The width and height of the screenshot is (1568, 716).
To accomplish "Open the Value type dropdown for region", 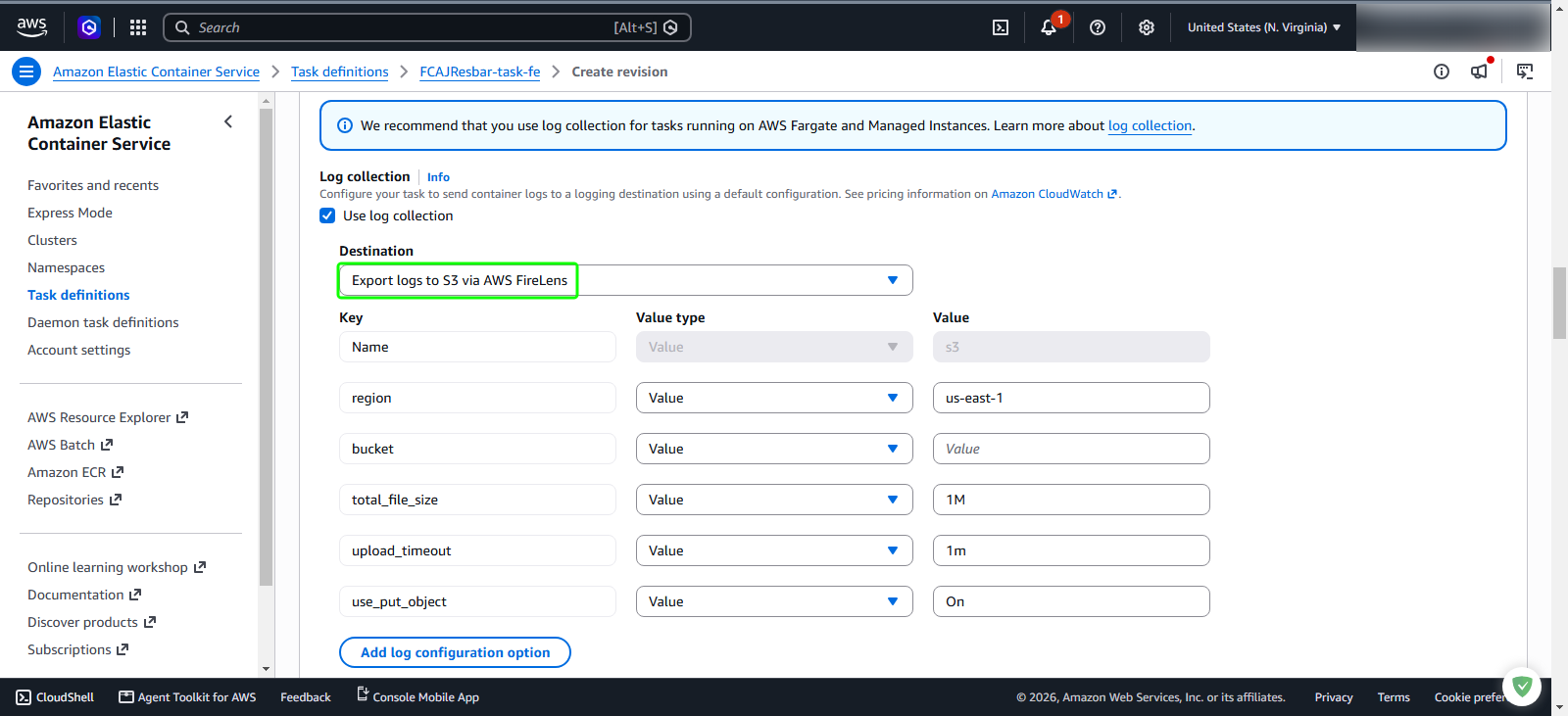I will click(774, 398).
